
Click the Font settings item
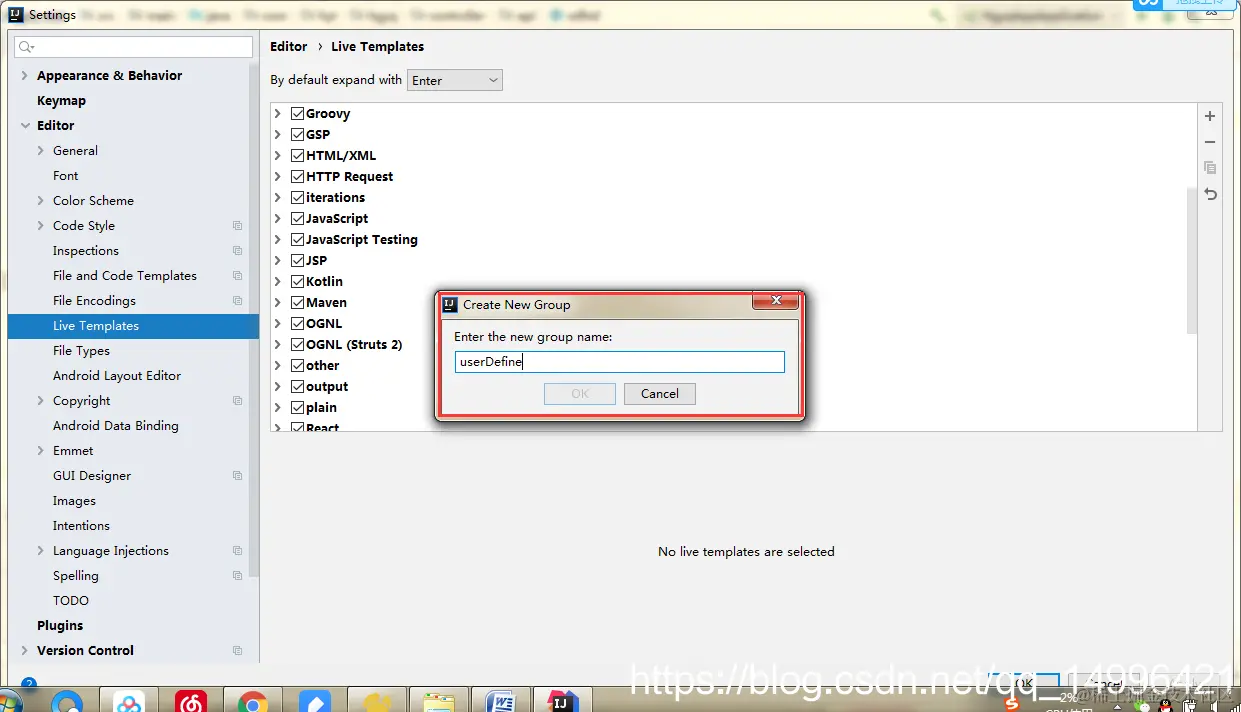tap(65, 176)
